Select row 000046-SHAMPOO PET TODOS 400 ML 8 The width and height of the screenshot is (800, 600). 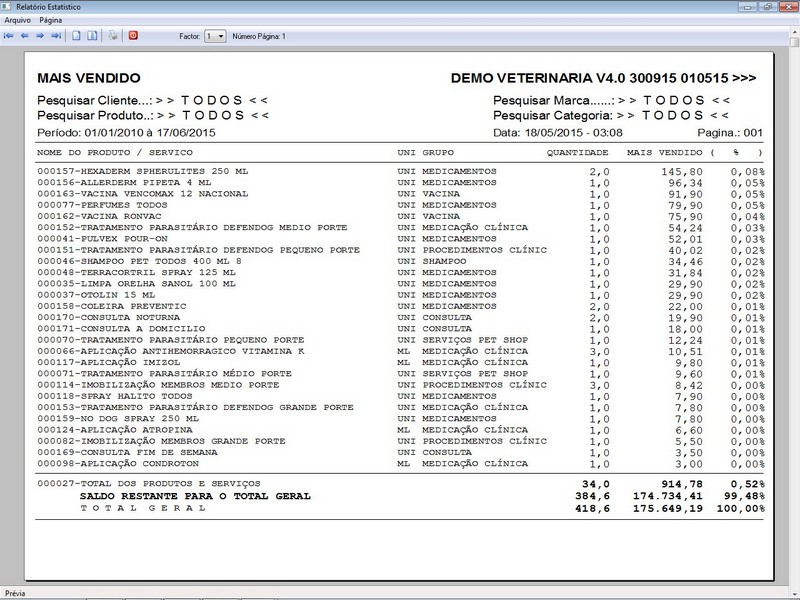coord(401,261)
